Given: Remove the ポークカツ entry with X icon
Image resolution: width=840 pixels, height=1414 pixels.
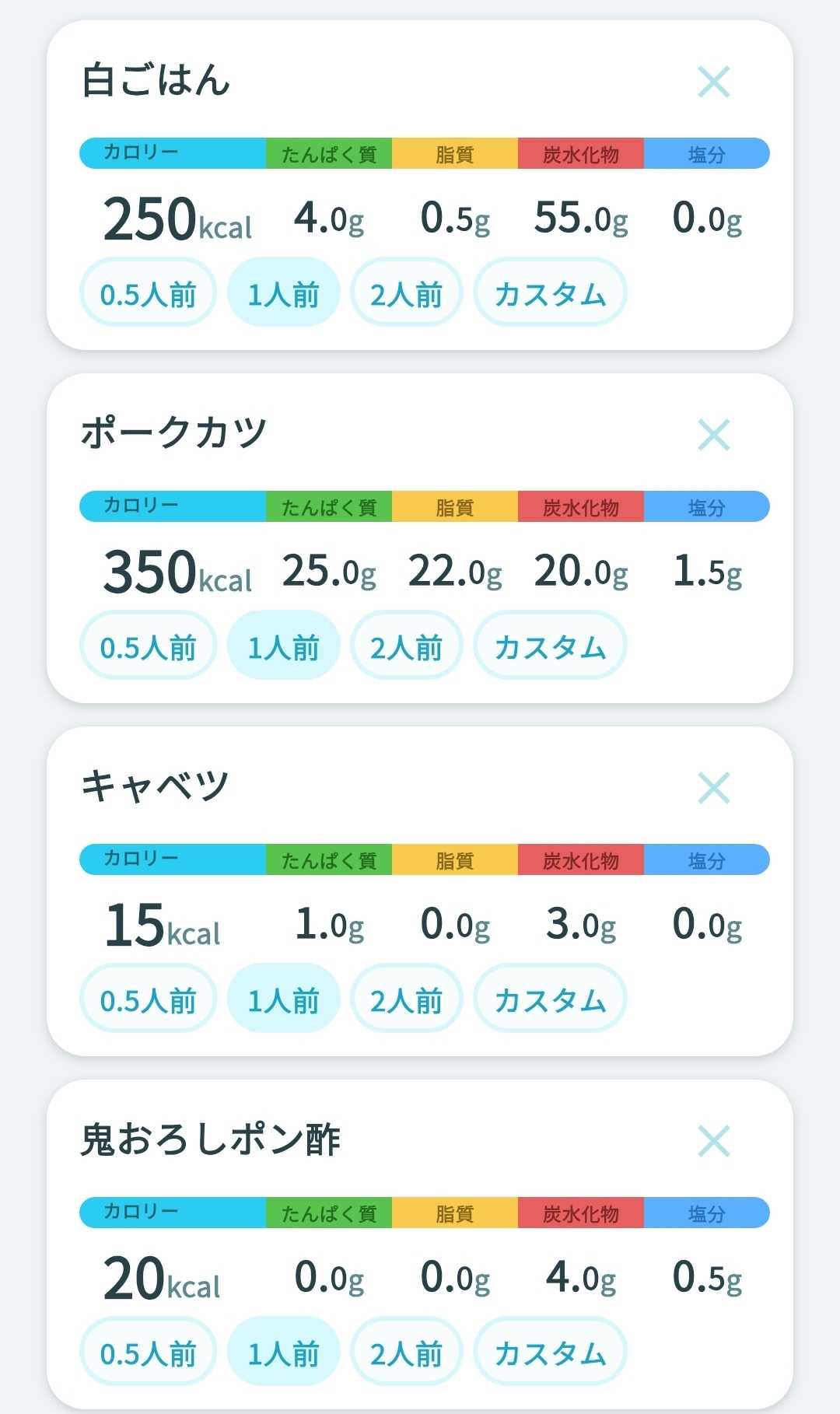Looking at the screenshot, I should point(713,435).
